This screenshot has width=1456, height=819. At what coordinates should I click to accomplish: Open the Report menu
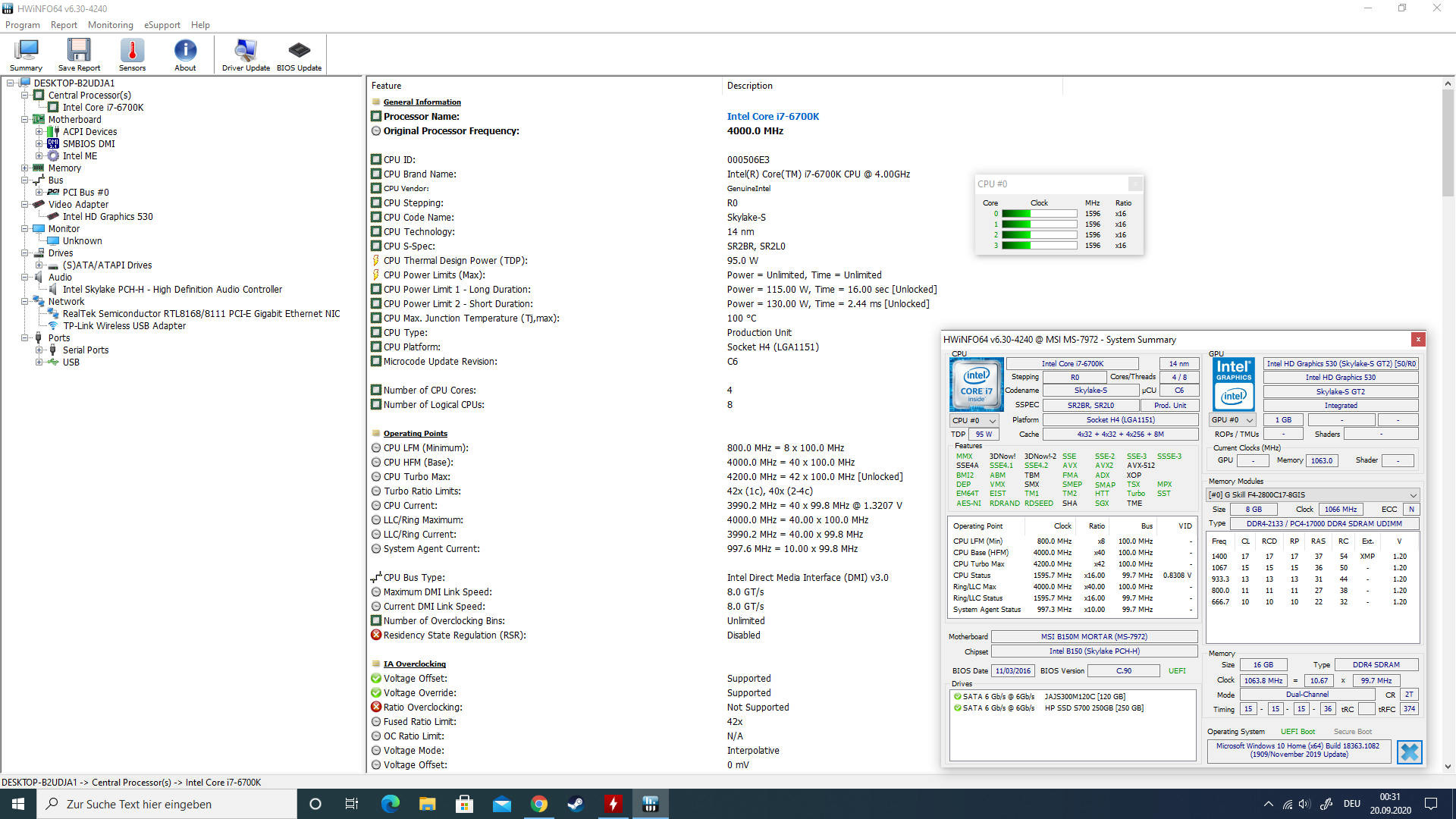pyautogui.click(x=64, y=24)
